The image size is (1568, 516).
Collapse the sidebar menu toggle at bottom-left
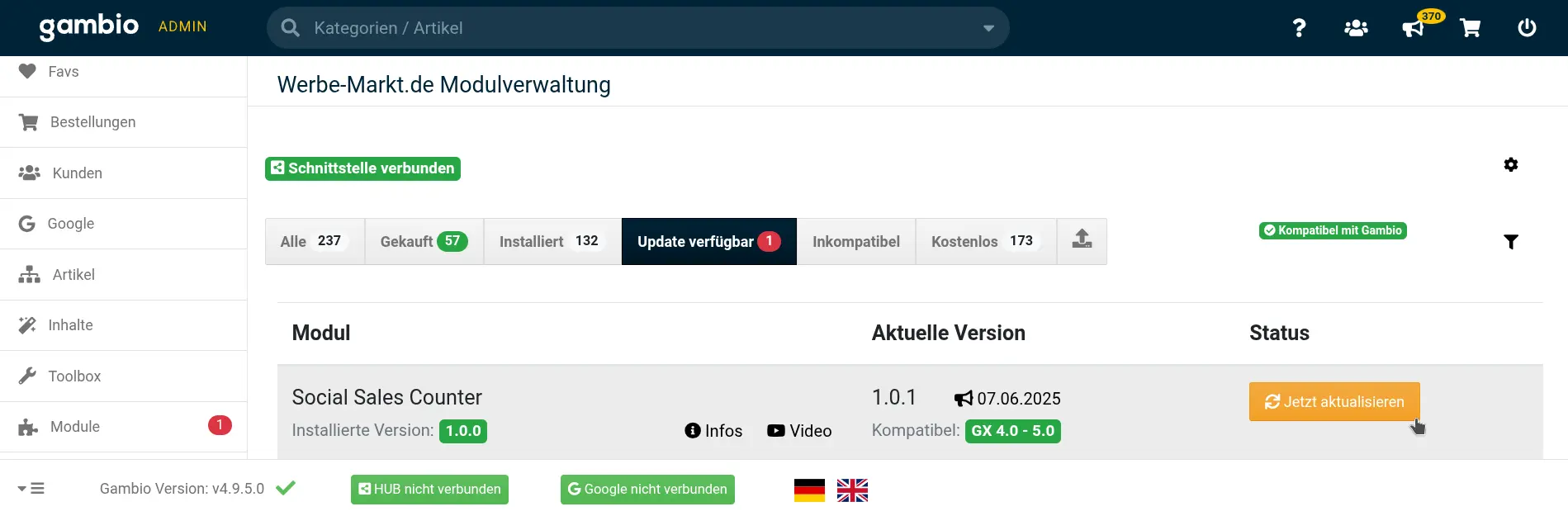coord(31,489)
